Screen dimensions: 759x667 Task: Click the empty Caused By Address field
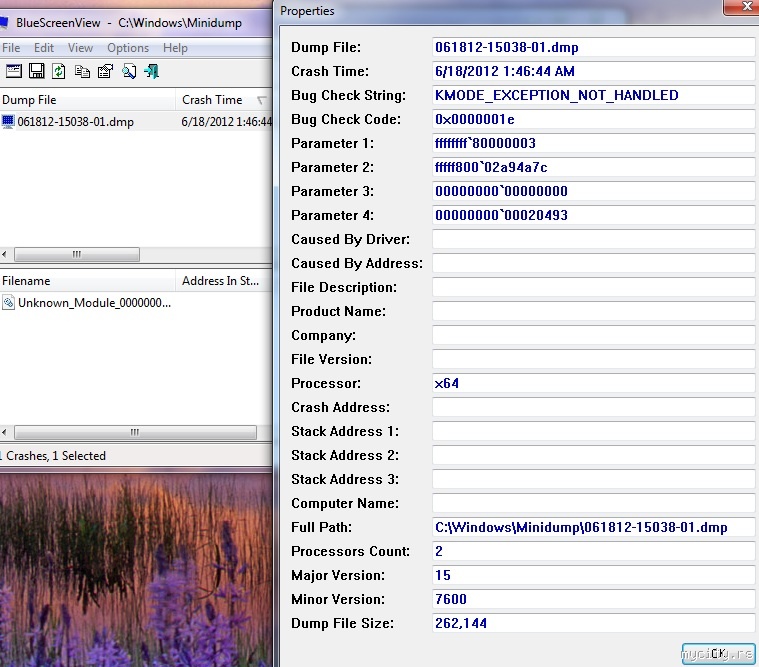593,263
